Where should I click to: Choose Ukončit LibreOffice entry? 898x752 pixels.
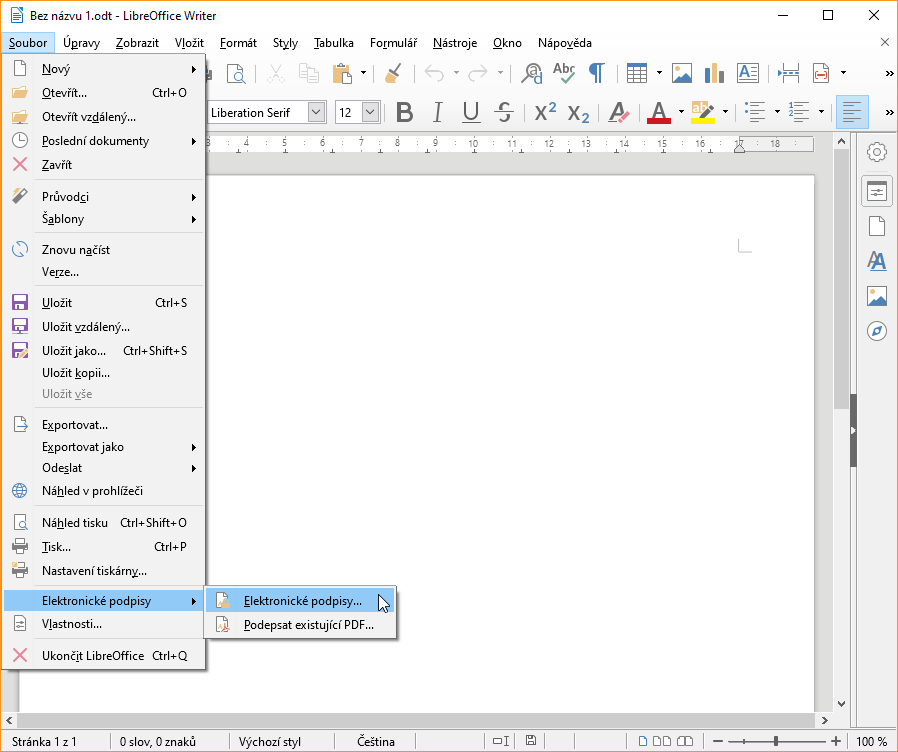104,656
